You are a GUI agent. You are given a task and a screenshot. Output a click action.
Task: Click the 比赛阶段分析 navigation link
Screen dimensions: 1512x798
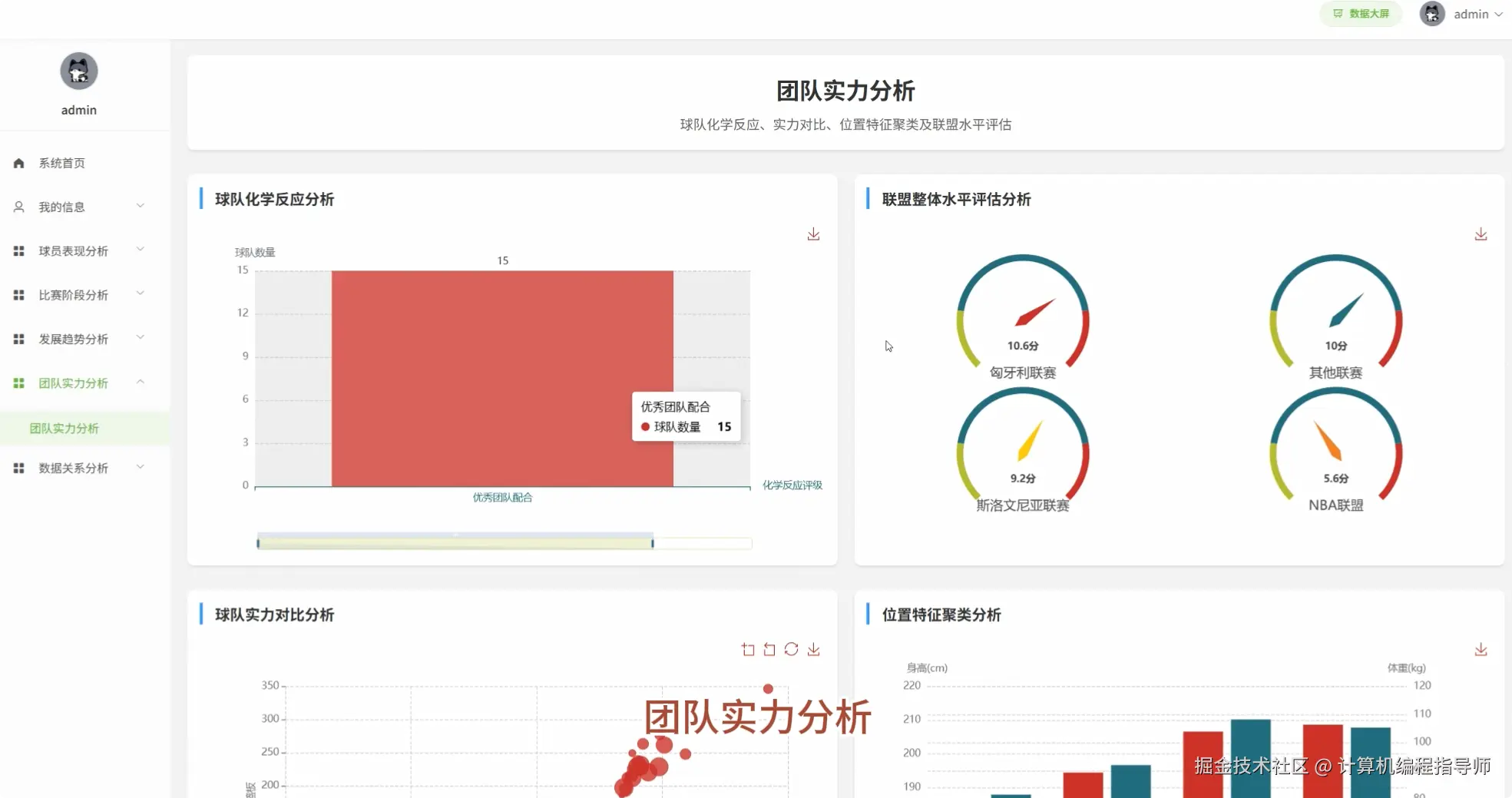74,294
